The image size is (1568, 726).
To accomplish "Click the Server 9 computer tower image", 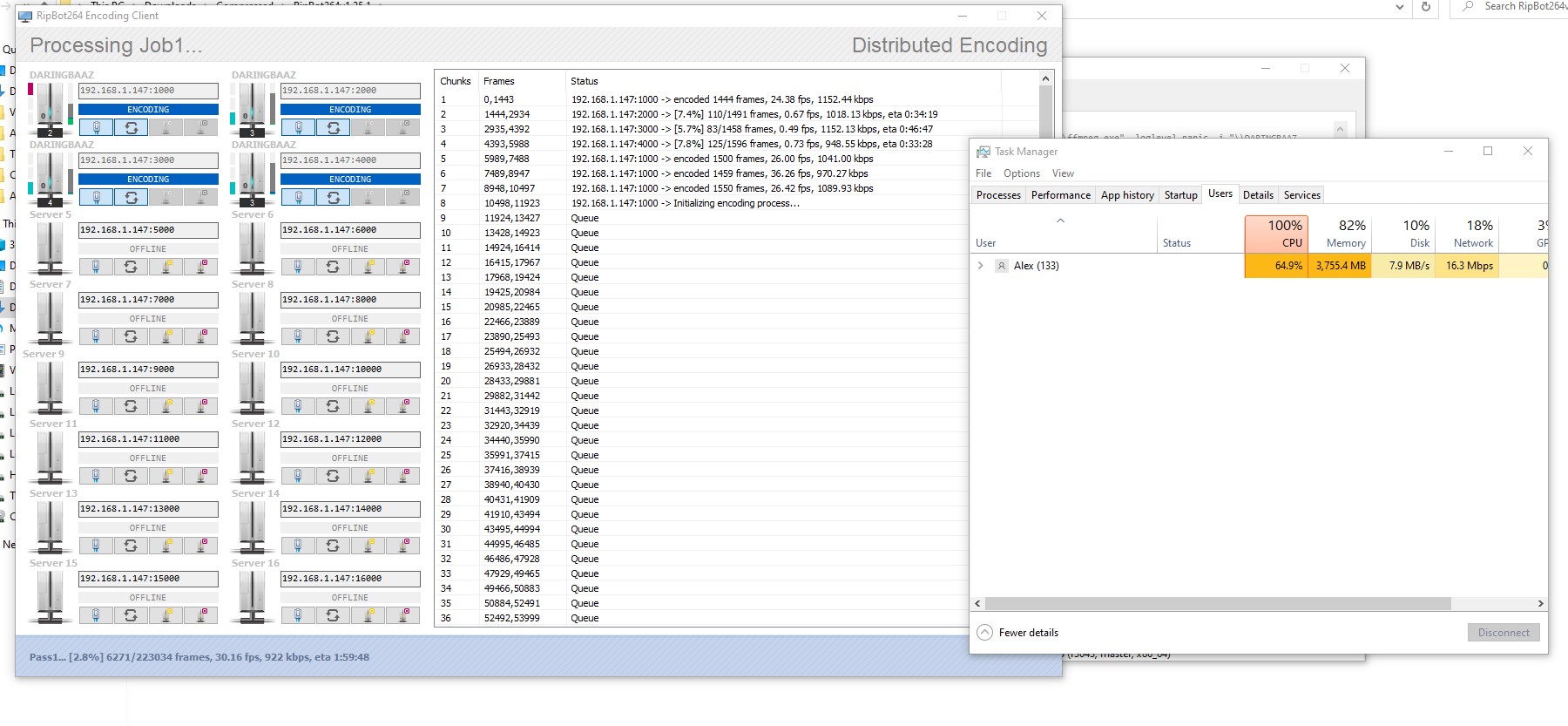I will [x=50, y=388].
